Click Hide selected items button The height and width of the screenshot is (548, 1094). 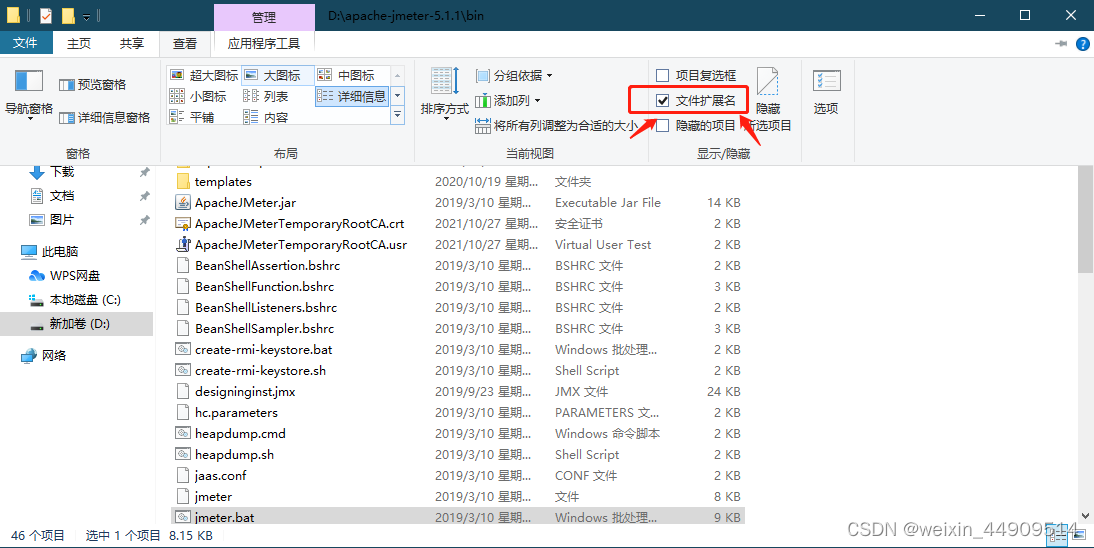pyautogui.click(x=768, y=98)
